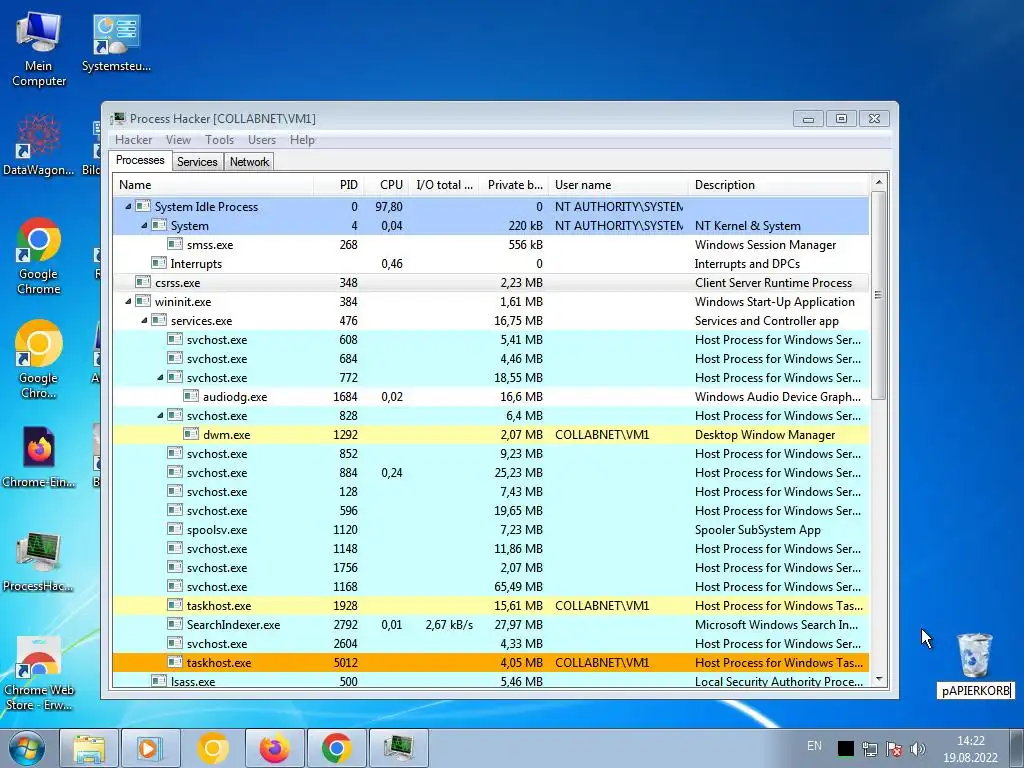Switch to the Network tab
Image resolution: width=1024 pixels, height=768 pixels.
pos(249,162)
